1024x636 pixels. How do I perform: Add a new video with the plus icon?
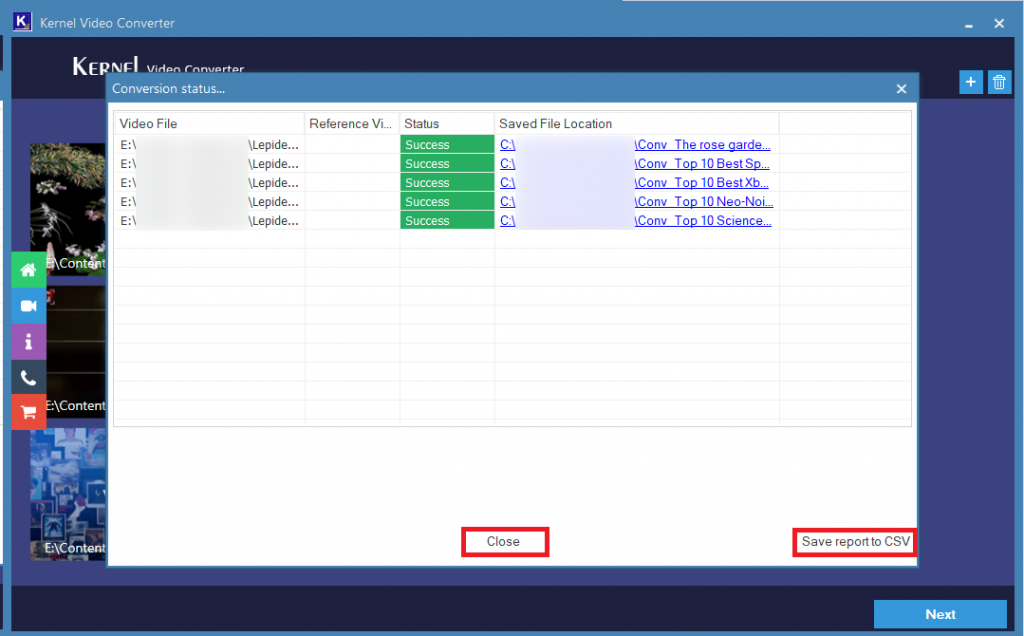970,81
